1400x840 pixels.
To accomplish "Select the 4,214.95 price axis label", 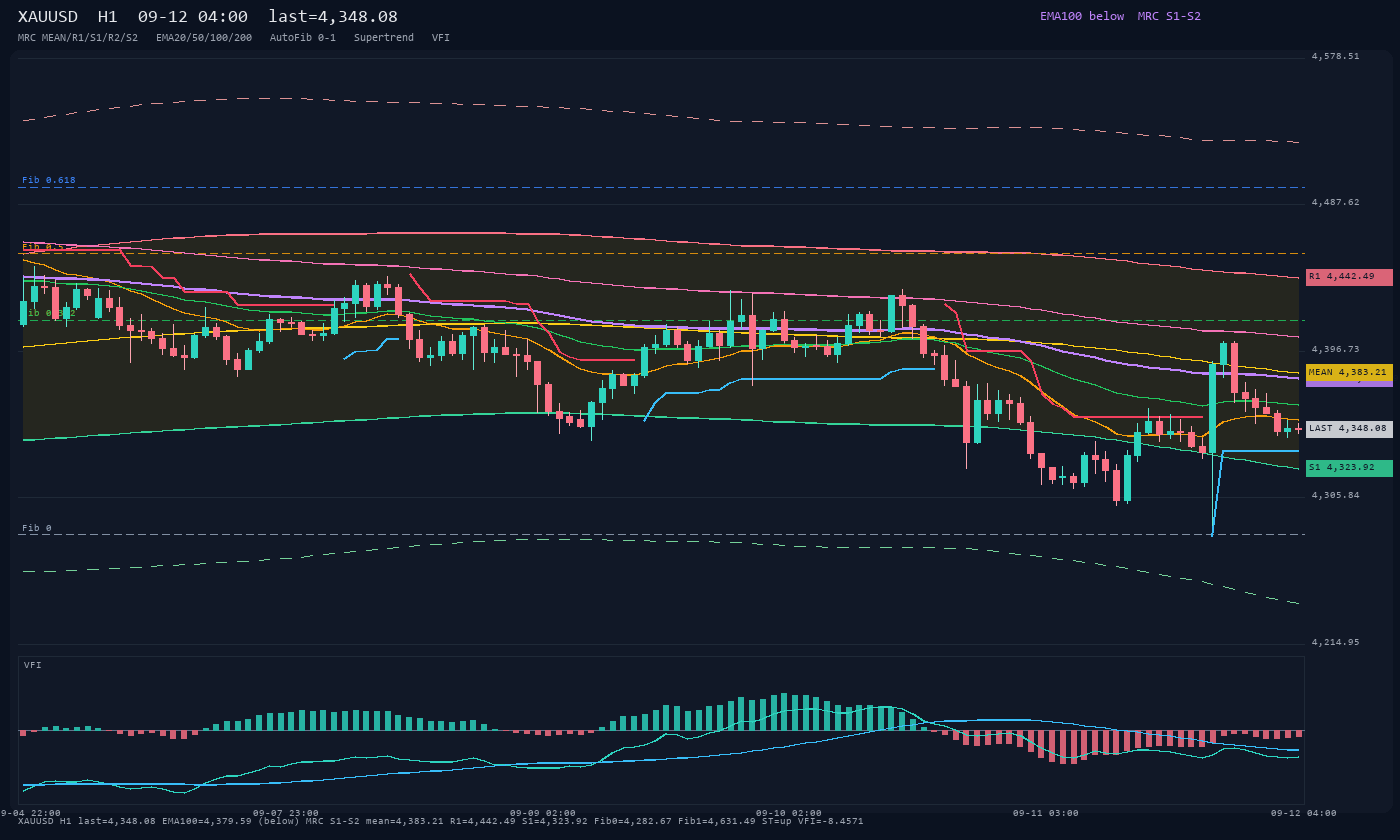I will click(1335, 642).
